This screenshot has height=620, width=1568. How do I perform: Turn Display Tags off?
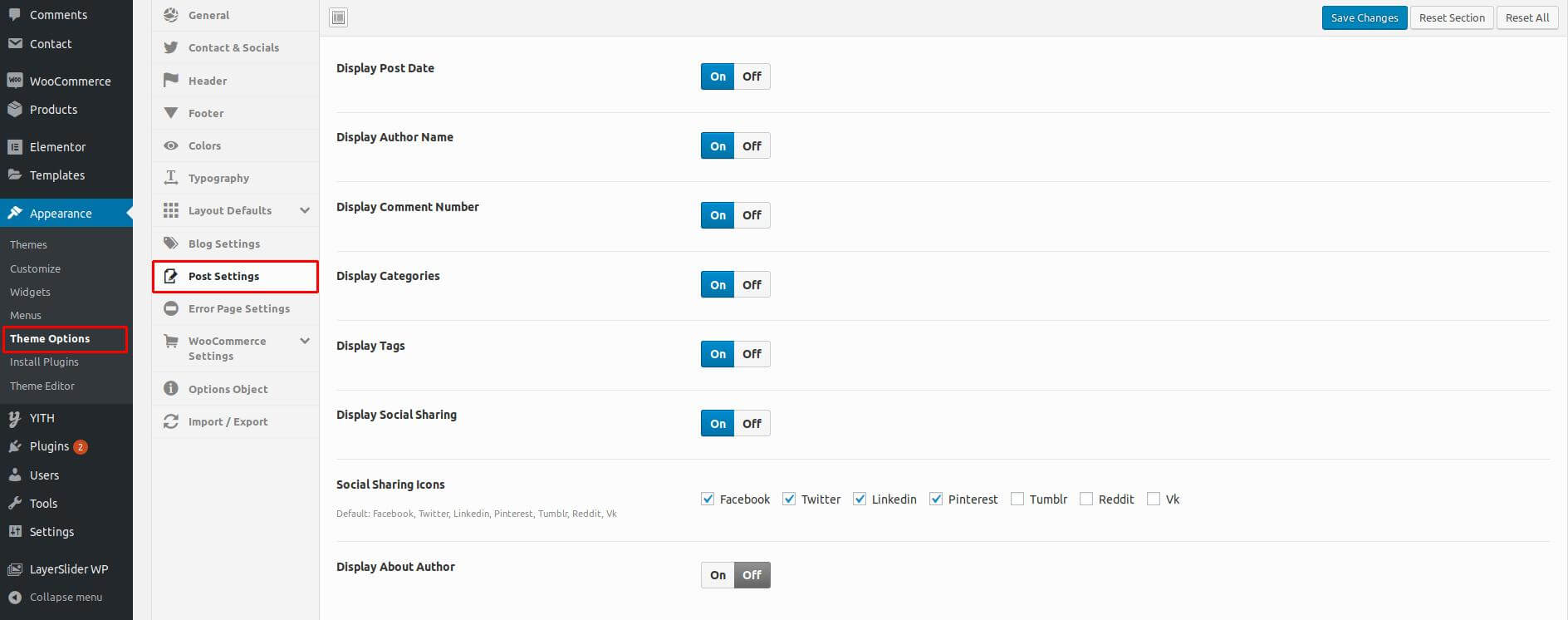tap(752, 354)
